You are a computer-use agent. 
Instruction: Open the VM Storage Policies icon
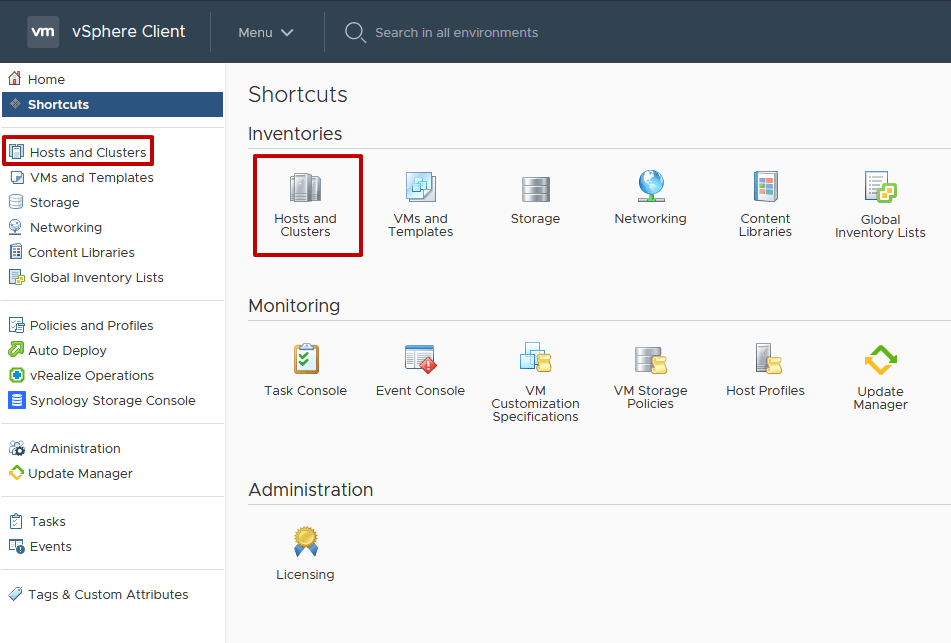tap(650, 360)
